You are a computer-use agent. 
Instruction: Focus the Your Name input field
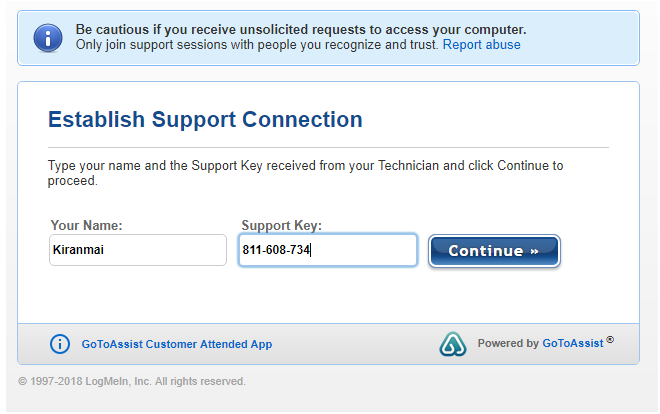[138, 250]
